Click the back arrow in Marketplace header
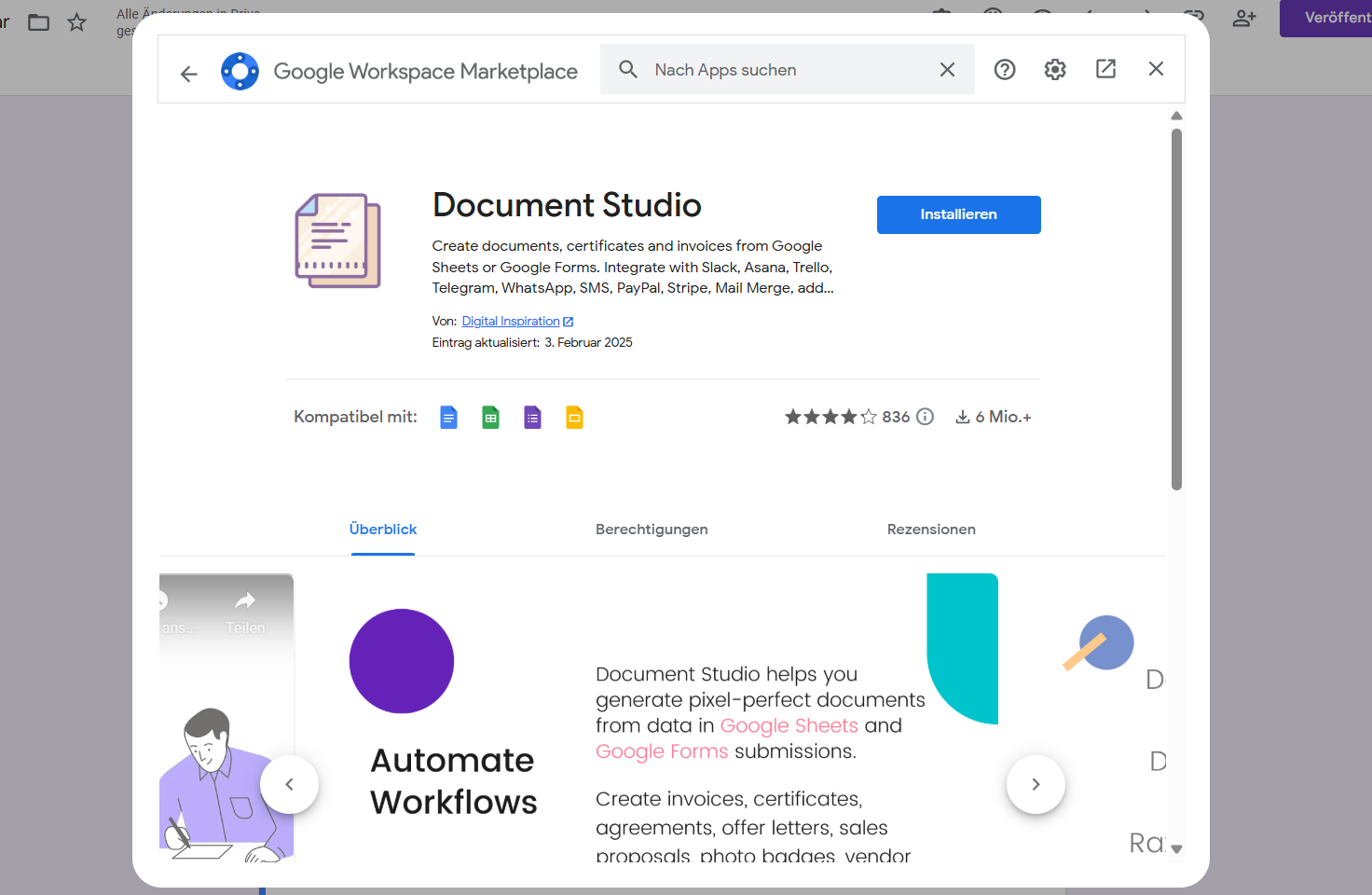 point(189,74)
